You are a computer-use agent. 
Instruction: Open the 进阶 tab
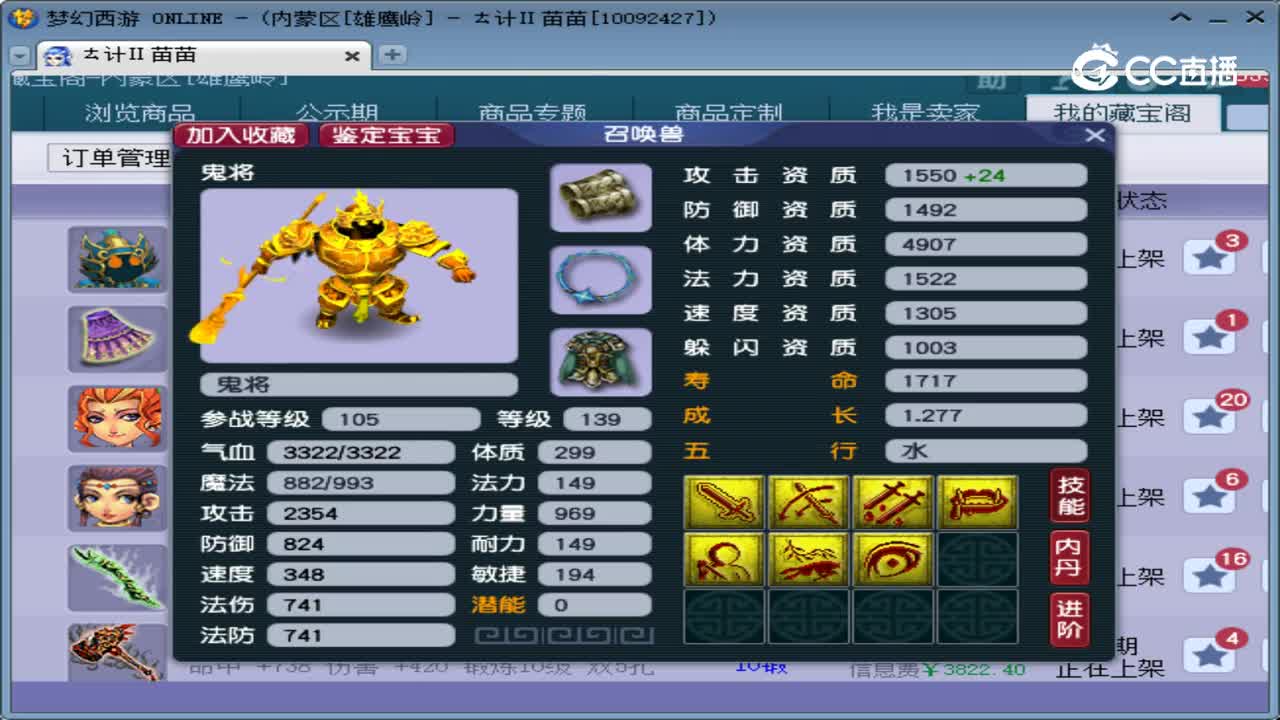(x=1070, y=619)
